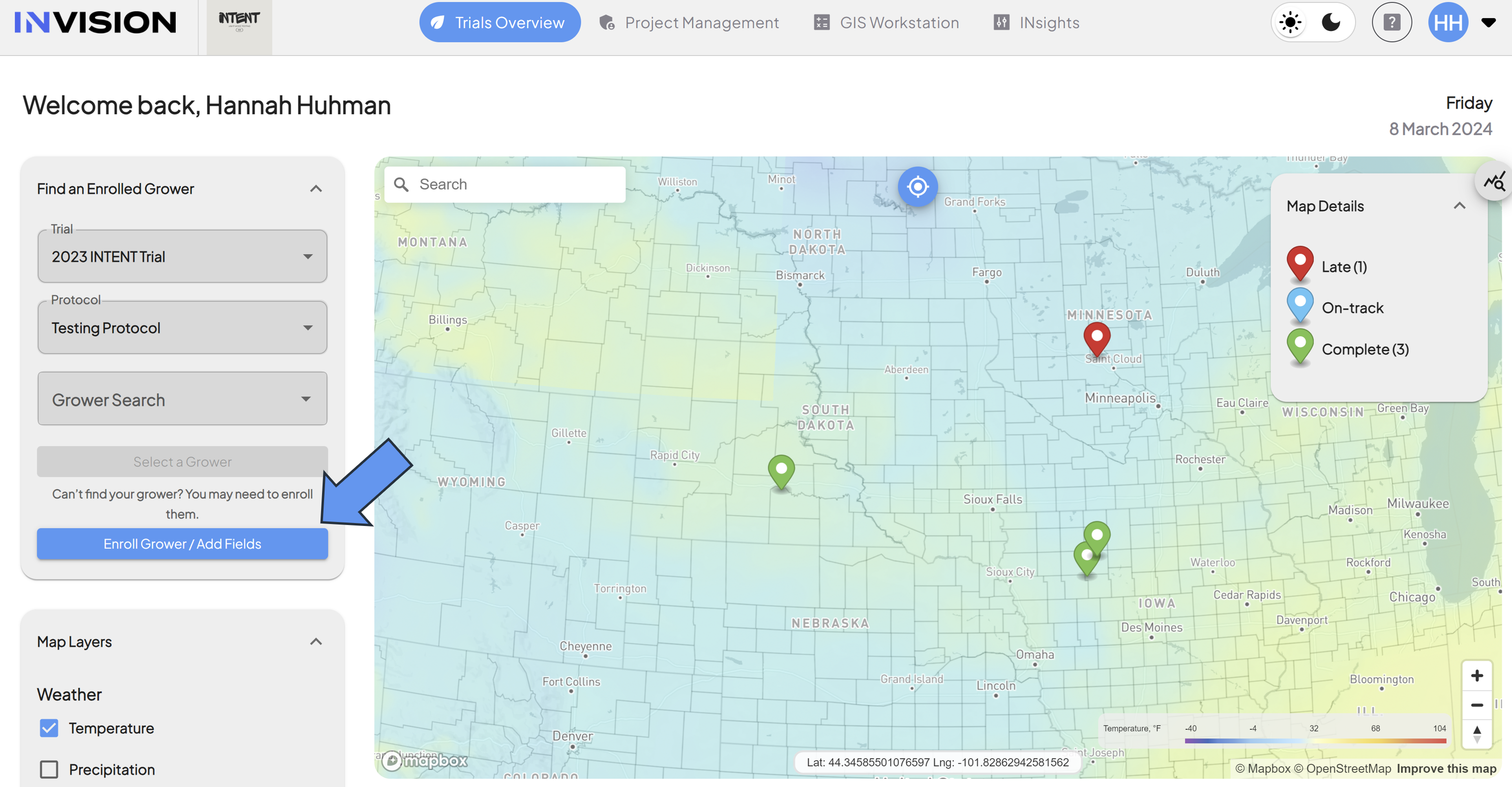
Task: Zoom in with the map plus button
Action: [x=1477, y=675]
